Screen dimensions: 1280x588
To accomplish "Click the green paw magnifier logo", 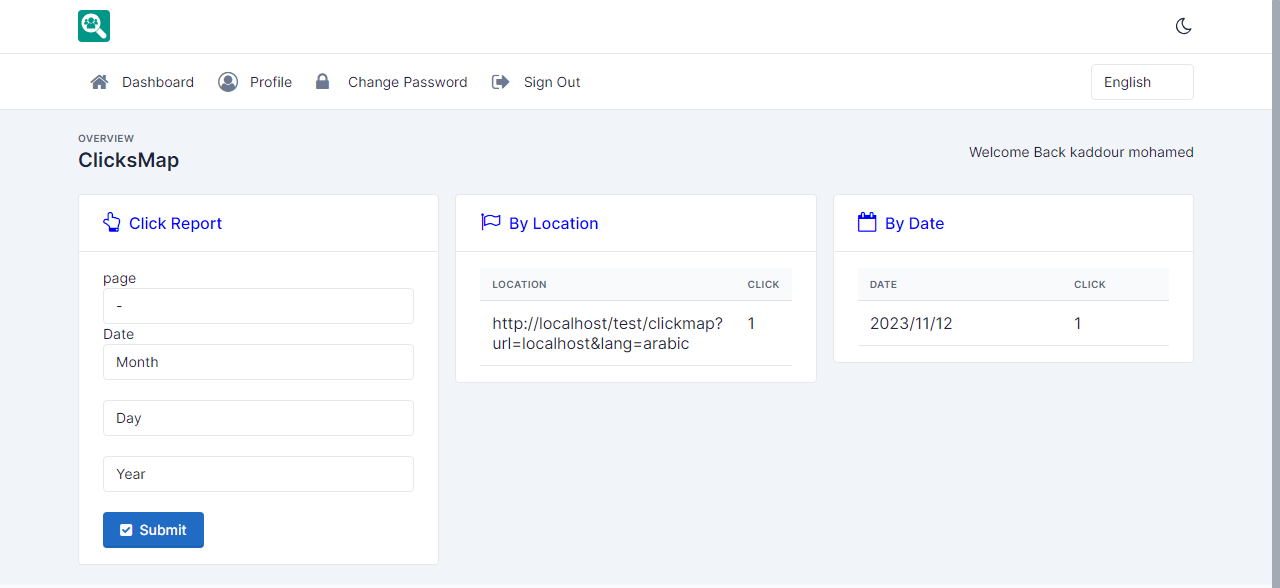I will click(94, 26).
